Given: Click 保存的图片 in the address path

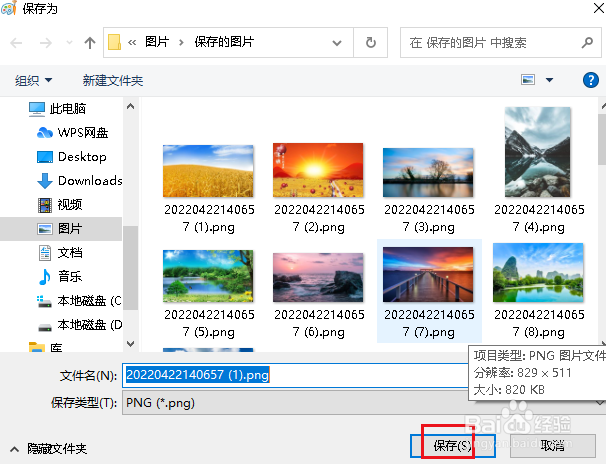Looking at the screenshot, I should (224, 42).
